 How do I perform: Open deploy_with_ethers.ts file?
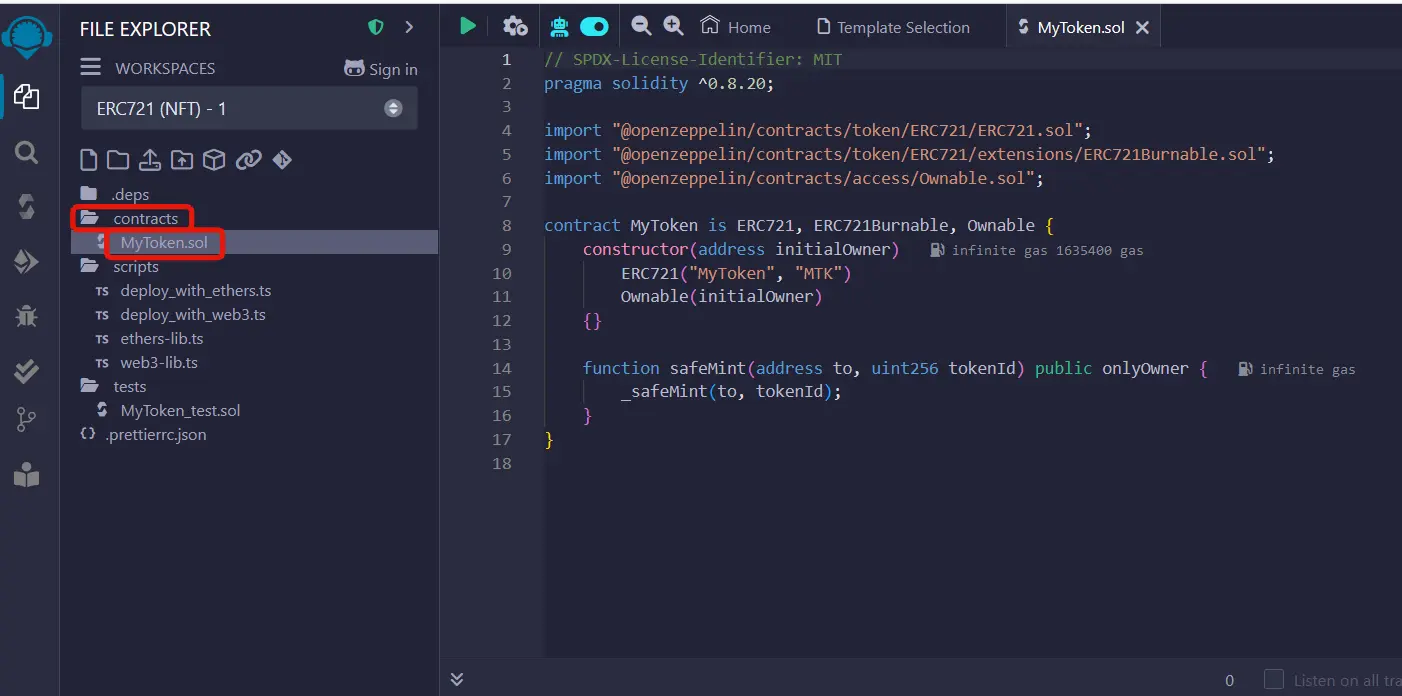click(x=195, y=290)
